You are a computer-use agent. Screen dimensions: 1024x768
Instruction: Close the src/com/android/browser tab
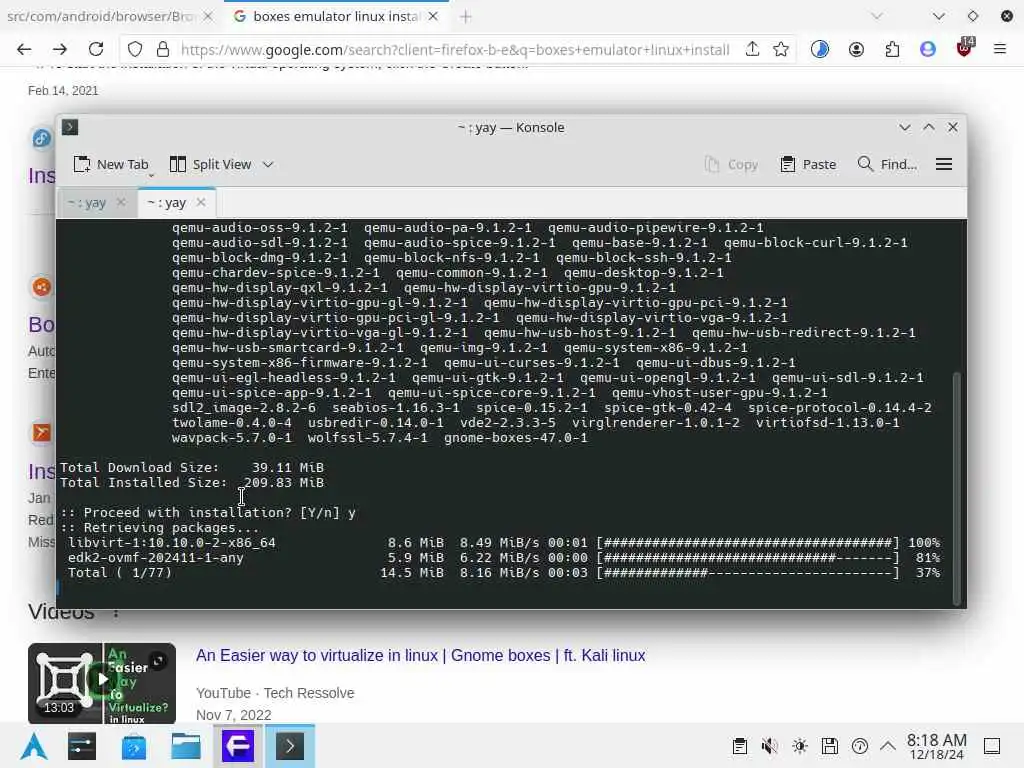tap(208, 16)
